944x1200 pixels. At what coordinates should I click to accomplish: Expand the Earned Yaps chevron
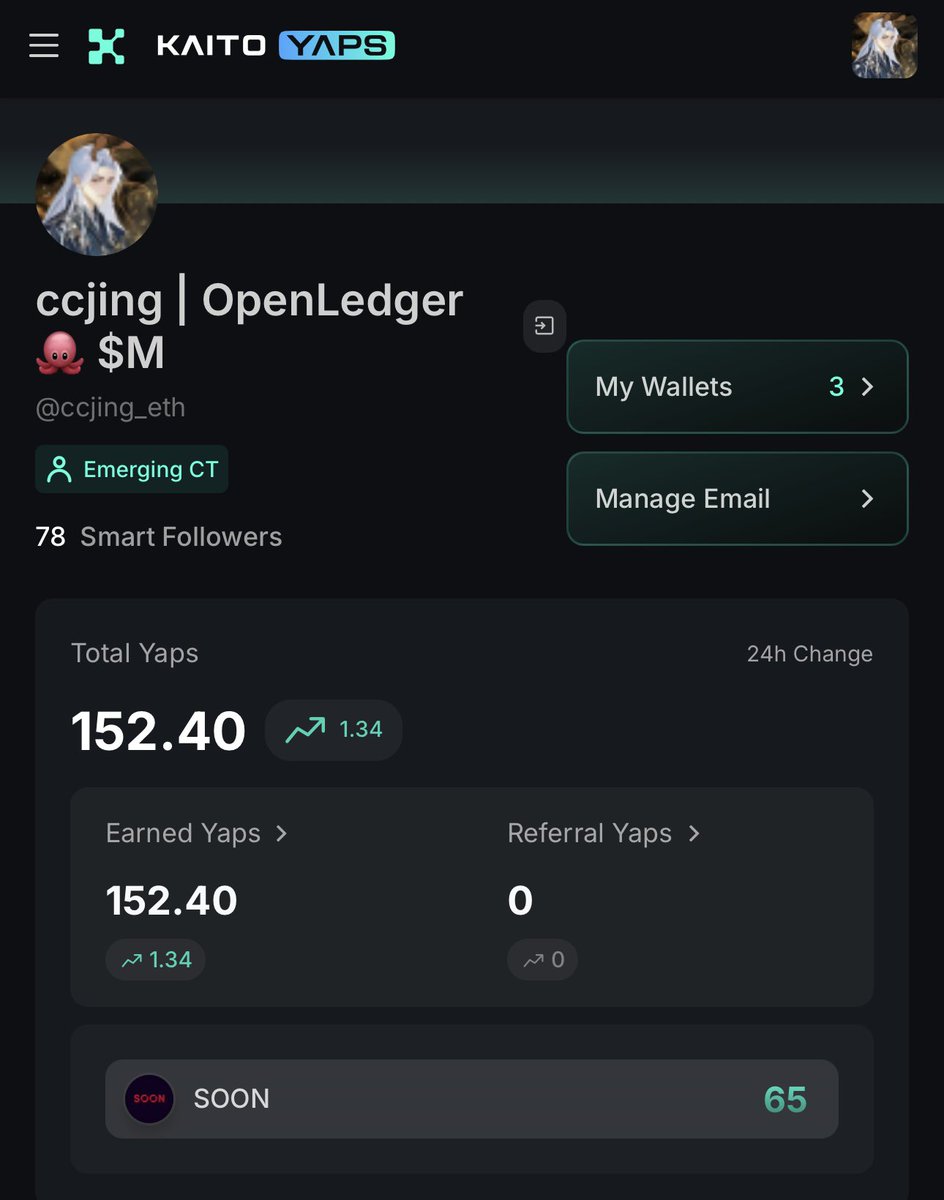click(x=282, y=833)
